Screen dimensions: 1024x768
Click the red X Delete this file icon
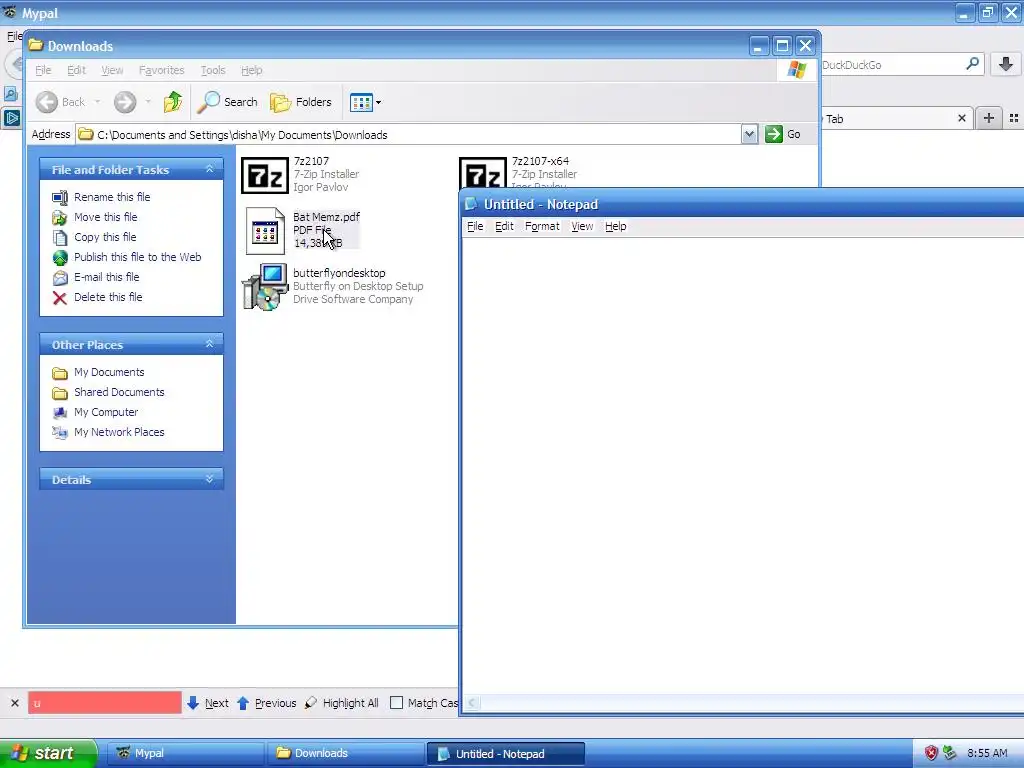(x=60, y=298)
